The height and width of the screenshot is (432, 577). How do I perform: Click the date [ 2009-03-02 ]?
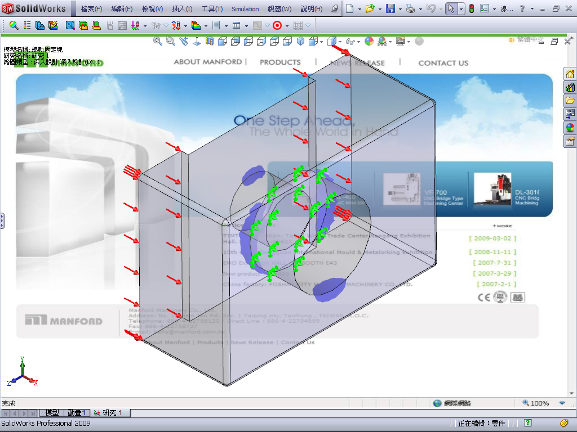492,238
